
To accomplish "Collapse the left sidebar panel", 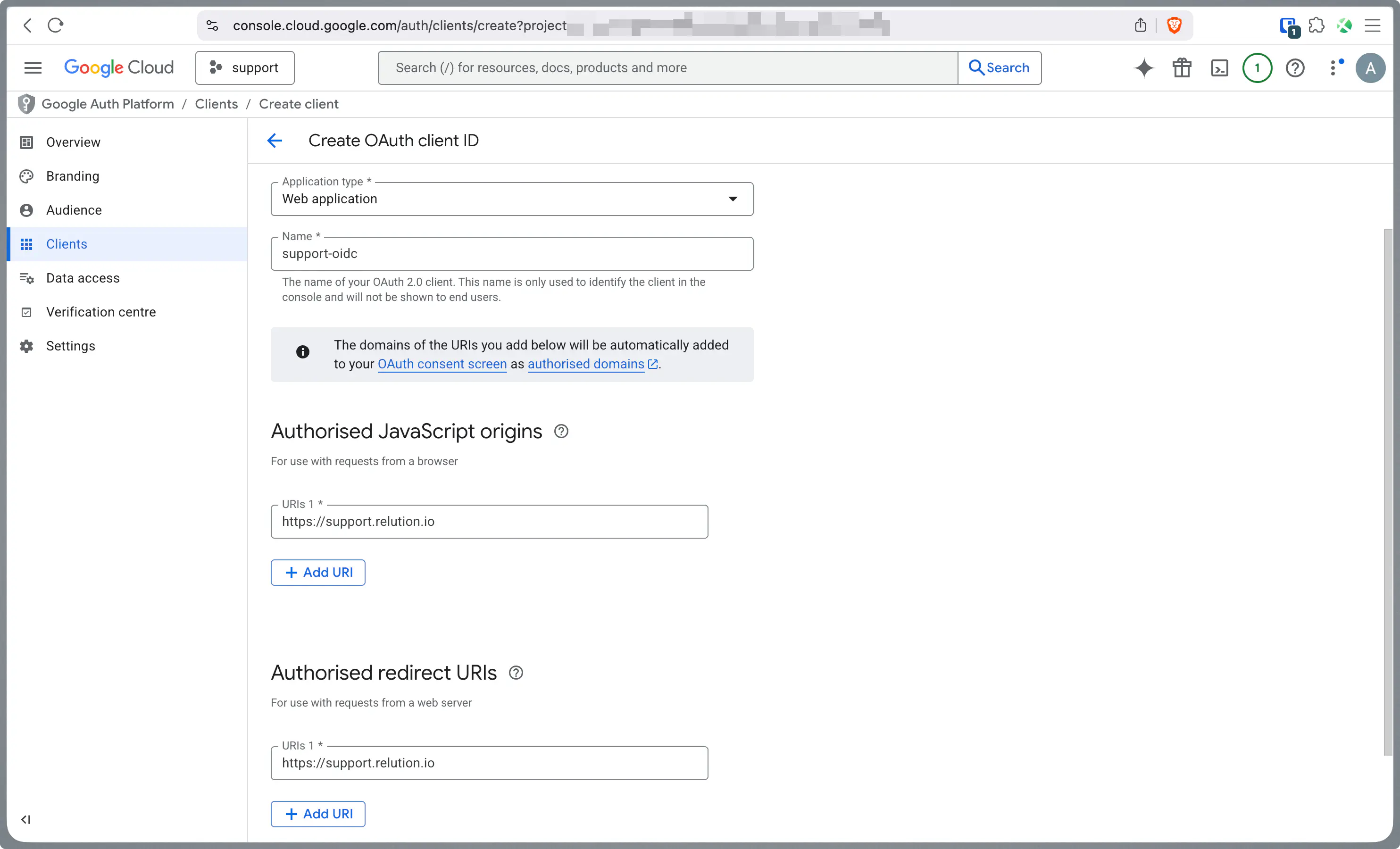I will coord(25,819).
